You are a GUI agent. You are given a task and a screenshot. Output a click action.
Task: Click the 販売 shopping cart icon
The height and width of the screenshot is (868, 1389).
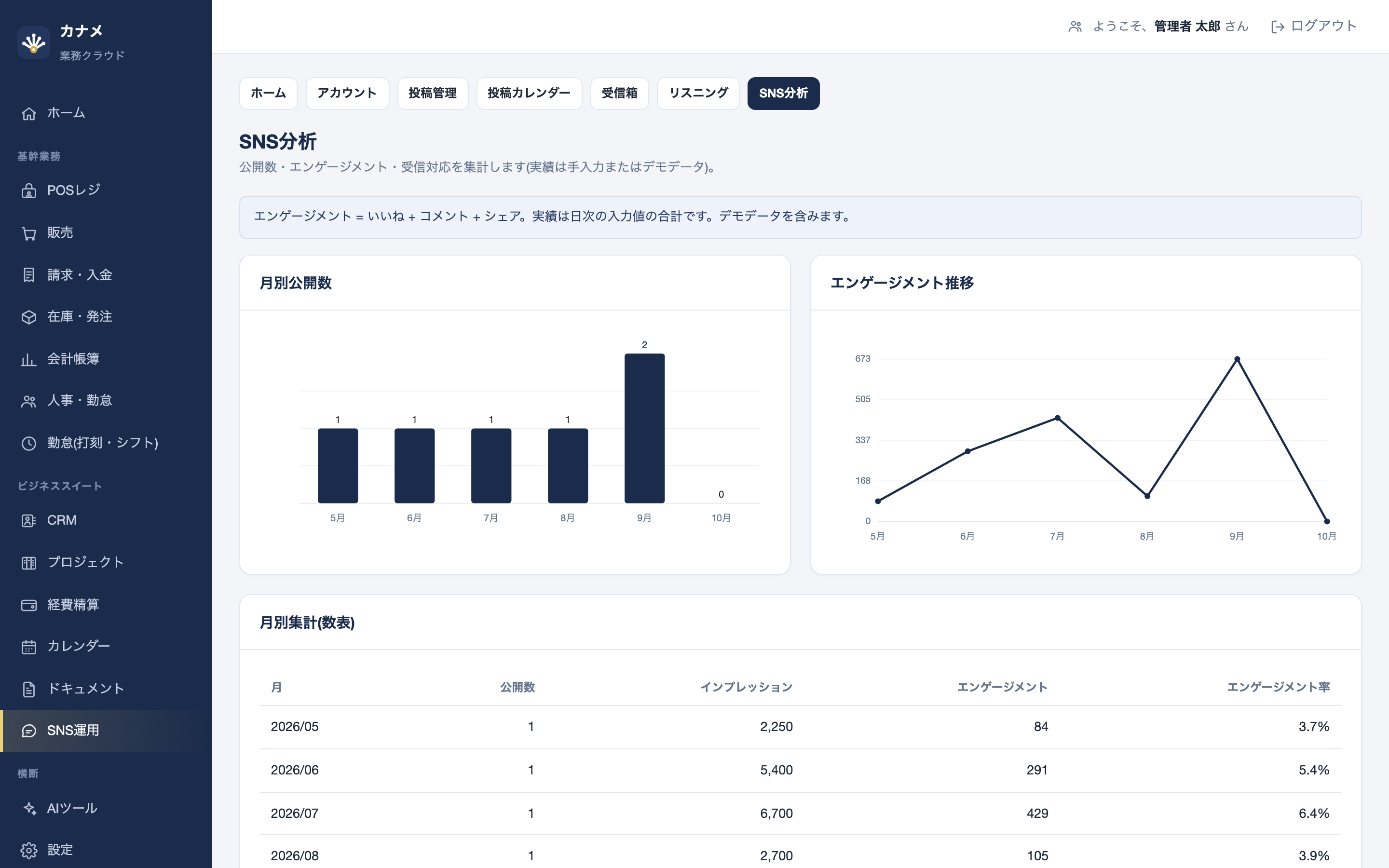tap(29, 233)
